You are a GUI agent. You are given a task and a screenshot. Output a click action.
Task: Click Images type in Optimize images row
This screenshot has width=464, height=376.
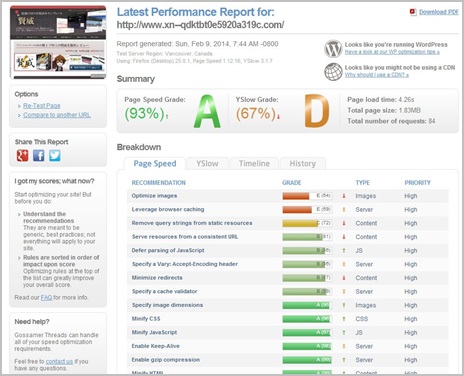point(366,196)
